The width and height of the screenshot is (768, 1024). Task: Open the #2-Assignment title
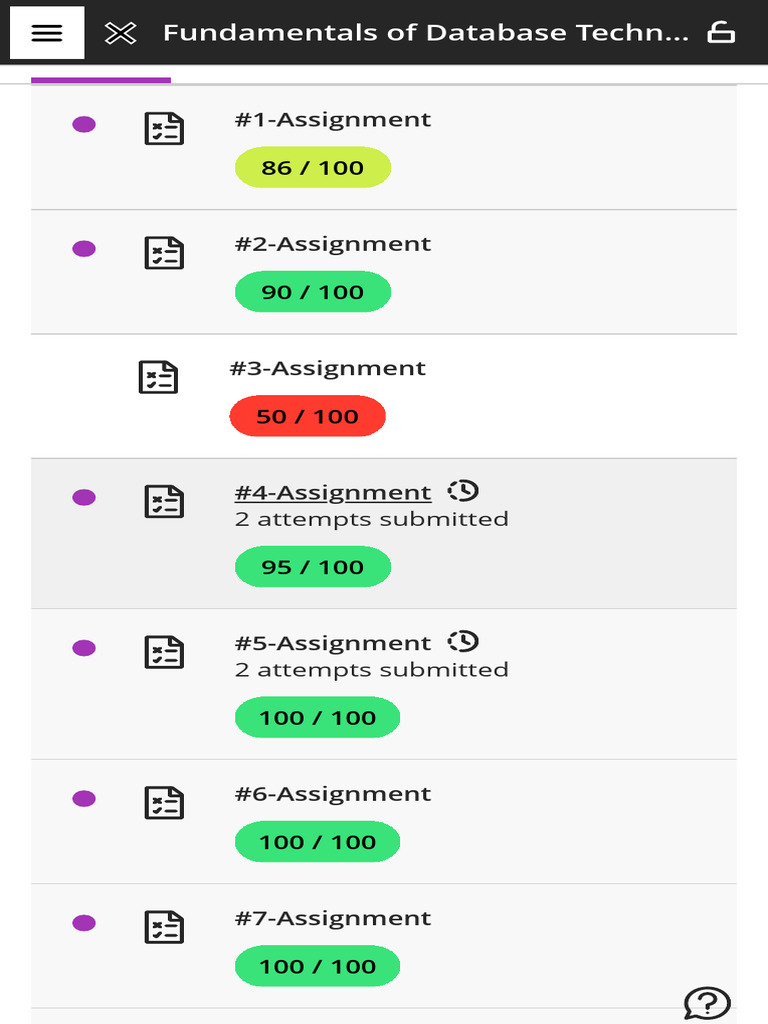click(x=333, y=244)
